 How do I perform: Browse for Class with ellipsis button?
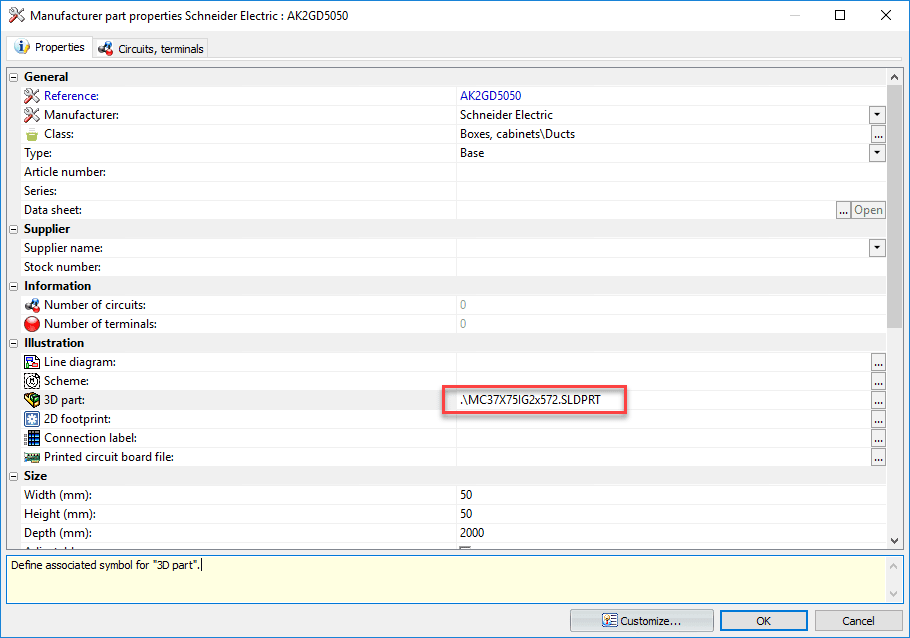878,135
